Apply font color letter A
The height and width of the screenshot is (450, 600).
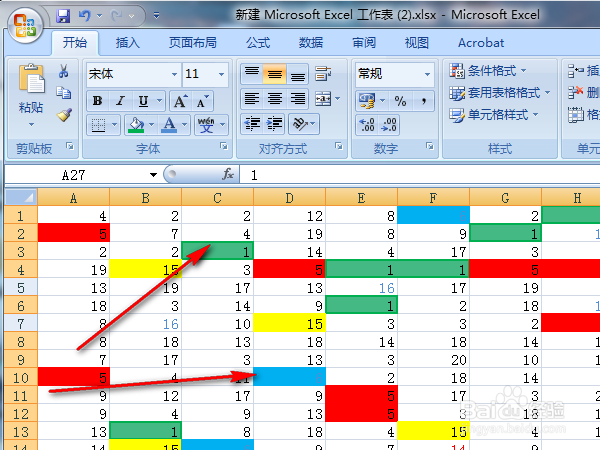pyautogui.click(x=169, y=125)
